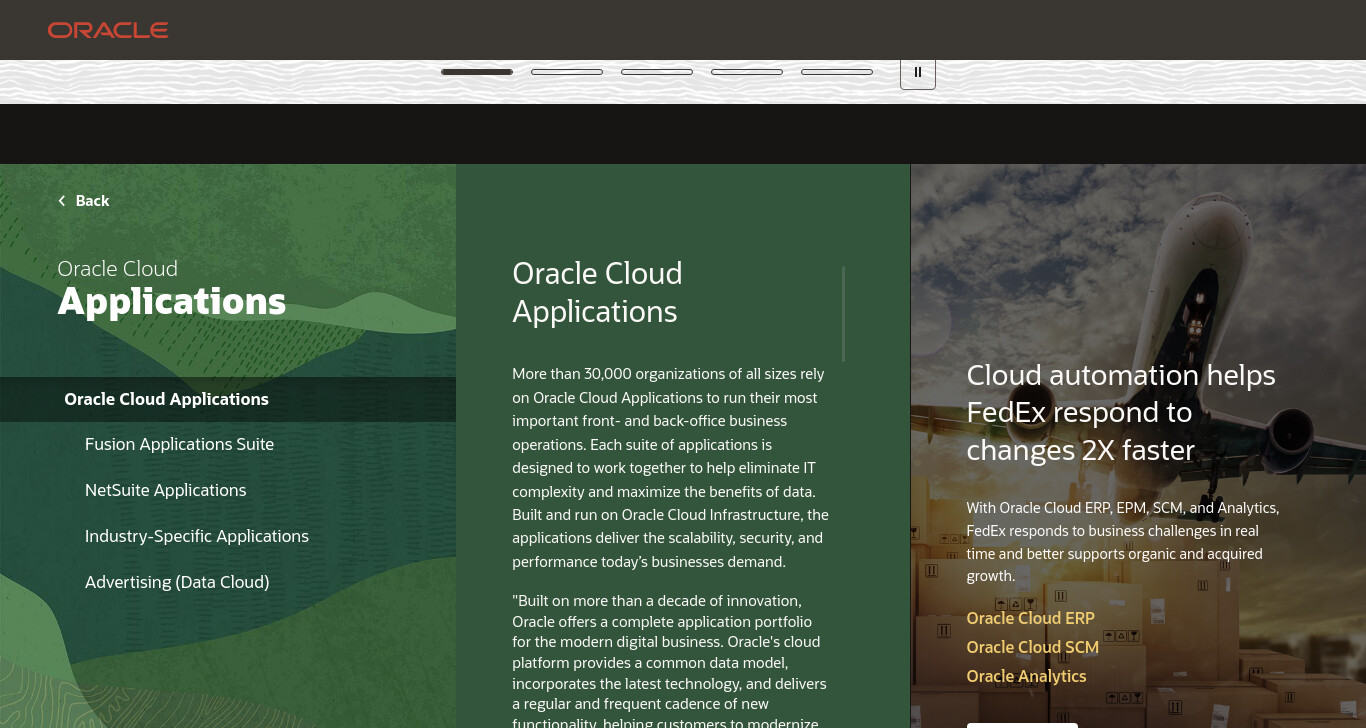Jump to the fifth carousel slide indicator
The width and height of the screenshot is (1366, 728).
click(x=837, y=72)
